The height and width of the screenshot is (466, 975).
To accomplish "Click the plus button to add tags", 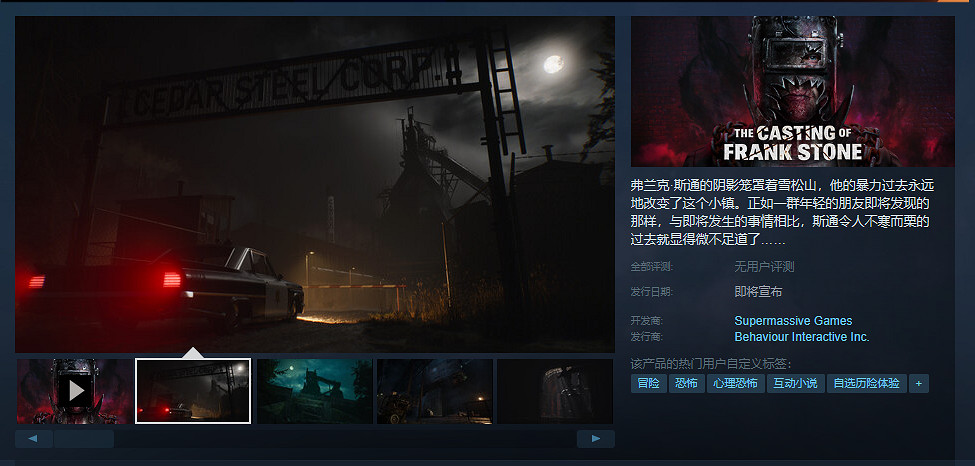I will pos(918,383).
